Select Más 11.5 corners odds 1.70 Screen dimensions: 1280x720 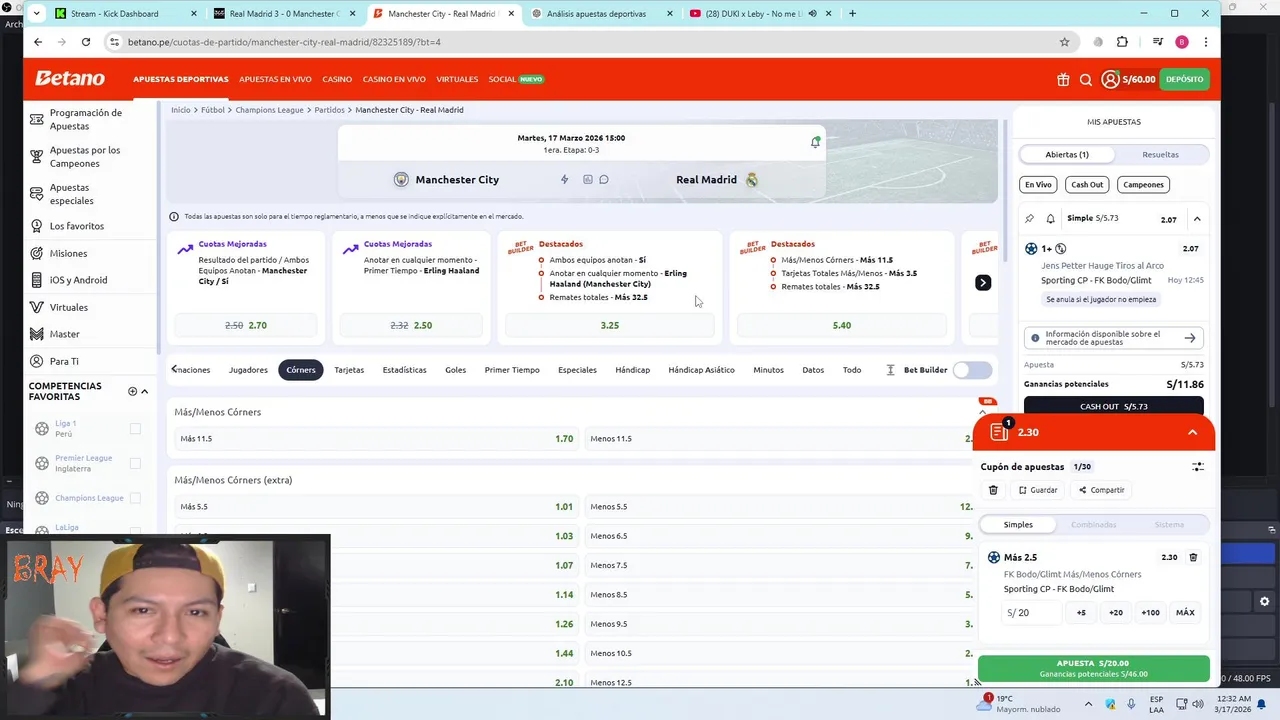(x=376, y=439)
